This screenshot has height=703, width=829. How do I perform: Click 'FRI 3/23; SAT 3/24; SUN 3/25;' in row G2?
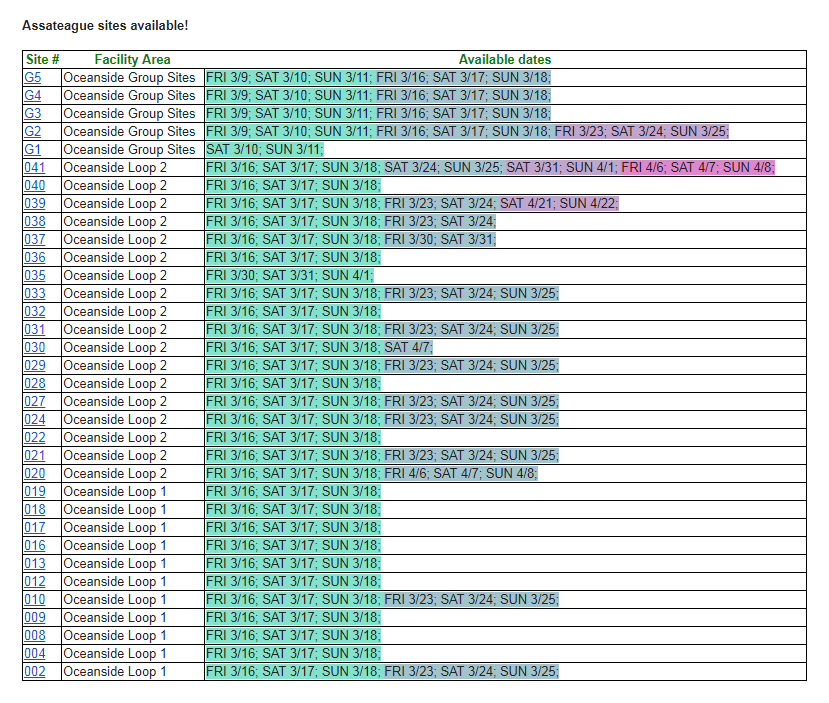641,131
